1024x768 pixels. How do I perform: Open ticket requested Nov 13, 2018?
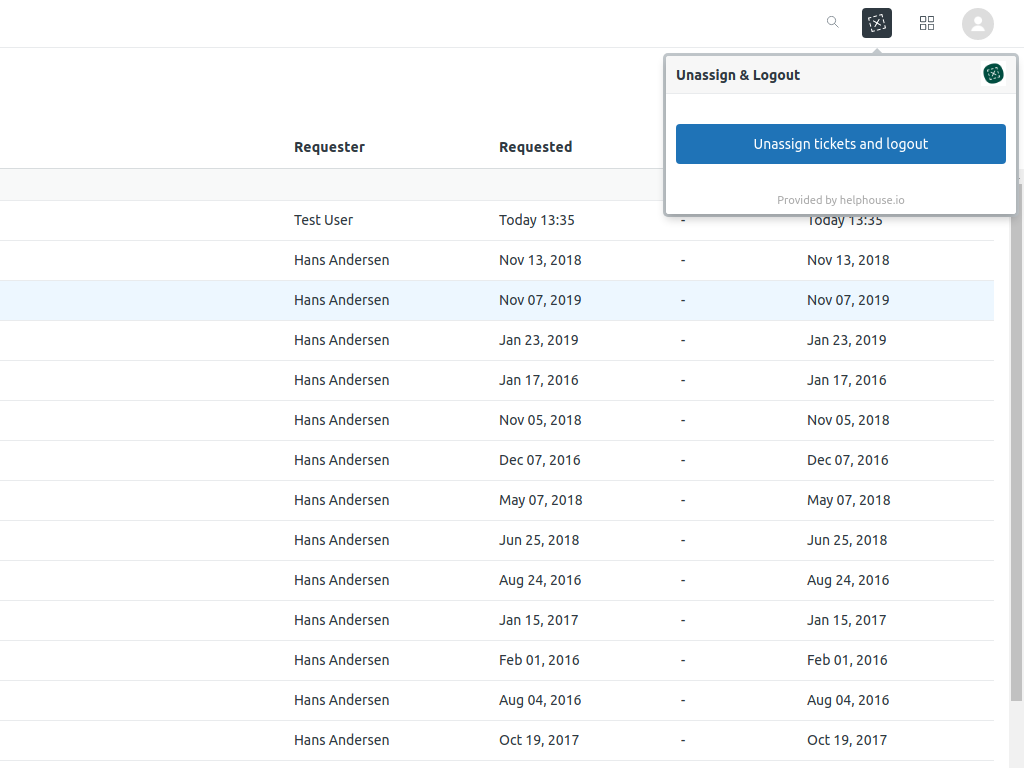click(x=540, y=260)
